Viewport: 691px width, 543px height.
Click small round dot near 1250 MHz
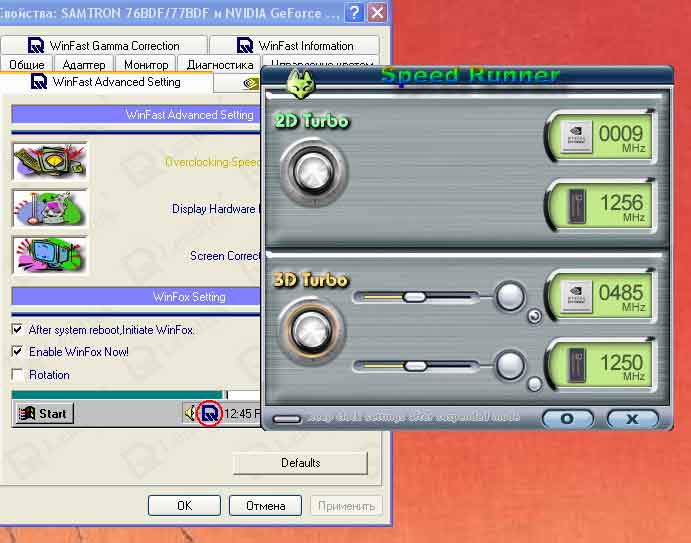pos(535,384)
